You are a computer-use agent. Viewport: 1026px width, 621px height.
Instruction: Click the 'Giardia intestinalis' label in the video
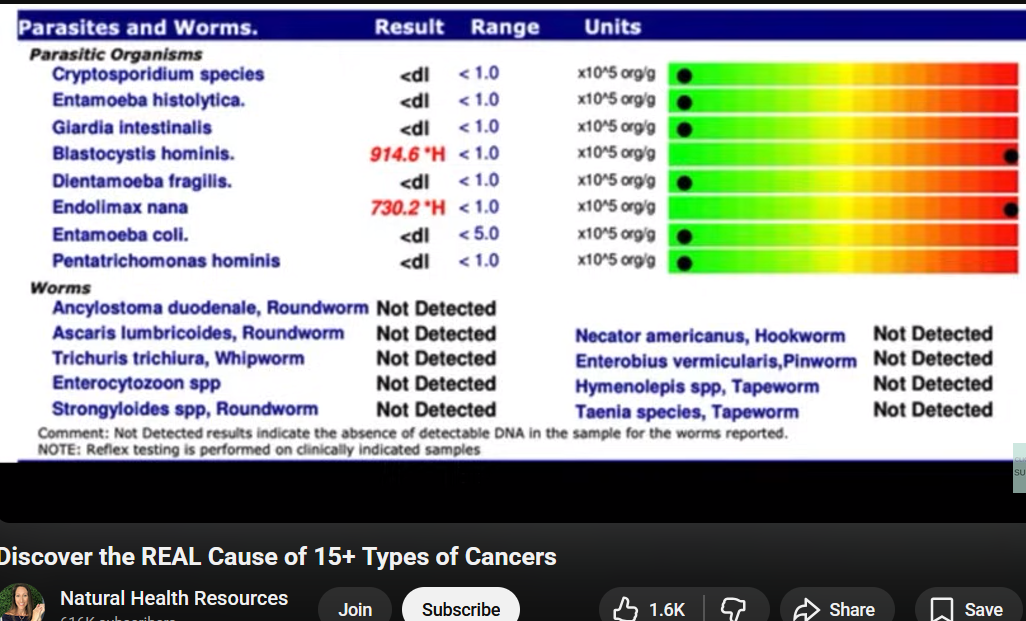(132, 127)
